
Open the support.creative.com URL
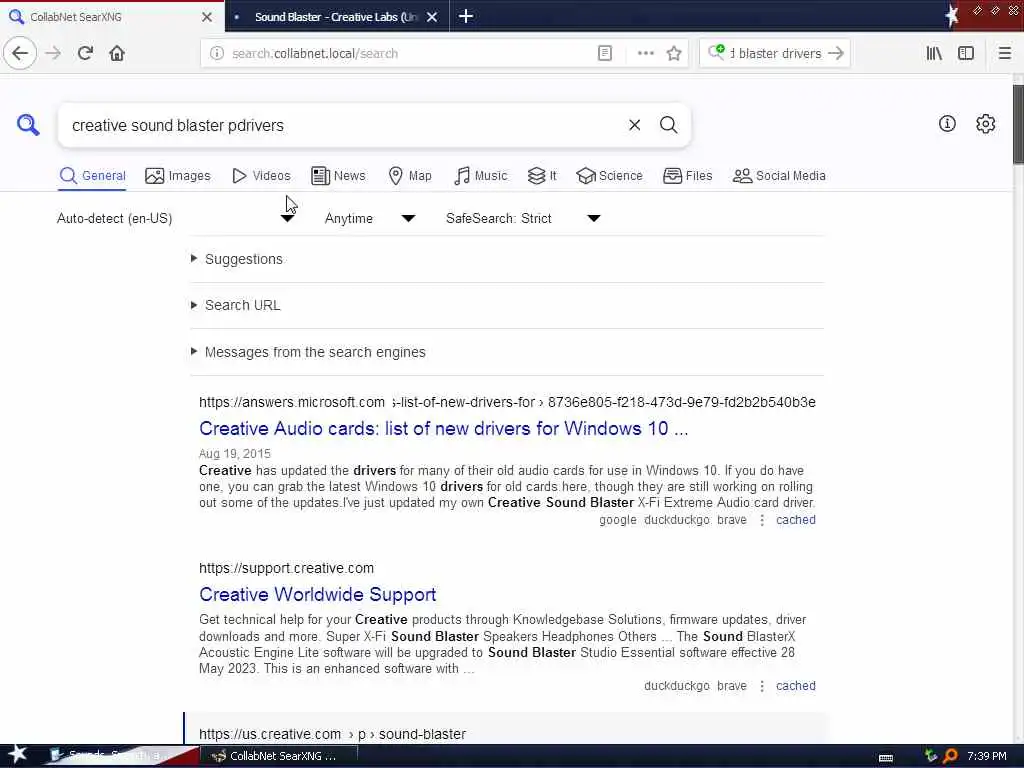point(287,568)
